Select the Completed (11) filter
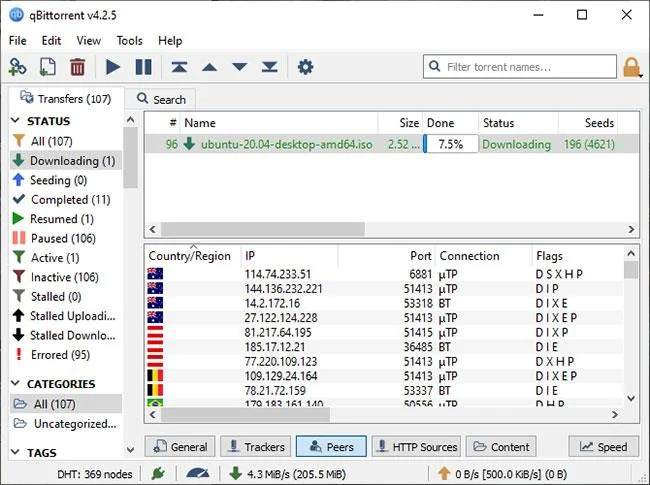 pos(66,199)
